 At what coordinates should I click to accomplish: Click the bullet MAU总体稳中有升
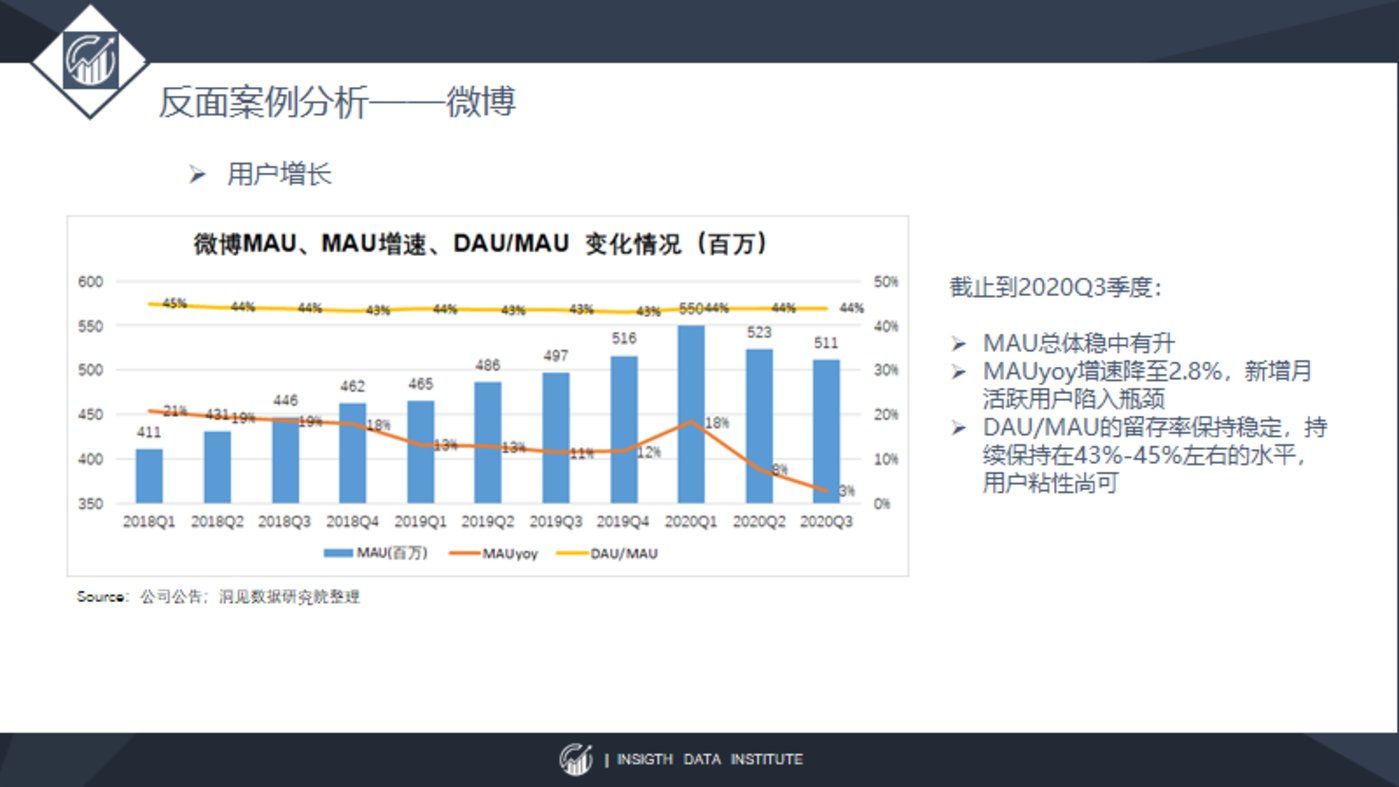coord(1079,344)
